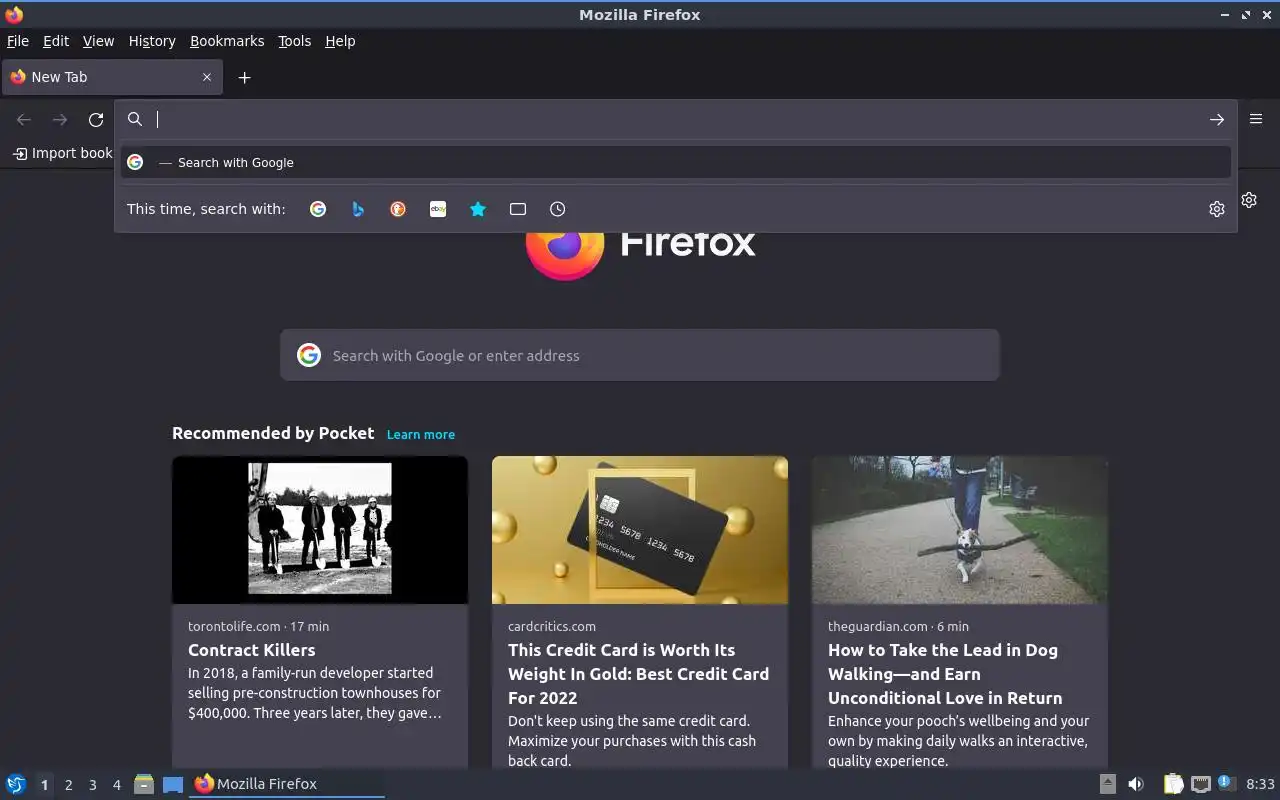This screenshot has height=800, width=1280.
Task: Click the network monitor tray icon
Action: coord(1201,784)
